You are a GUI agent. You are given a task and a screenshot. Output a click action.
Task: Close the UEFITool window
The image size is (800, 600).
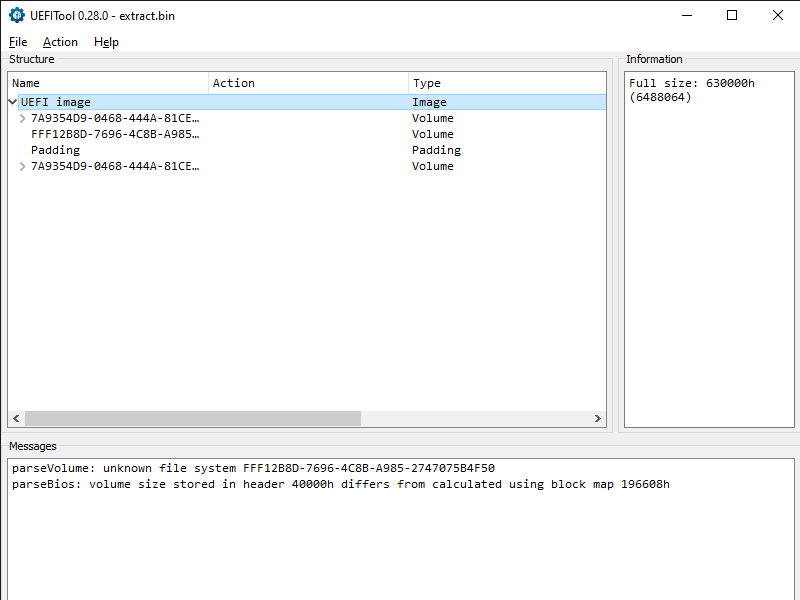pos(778,15)
